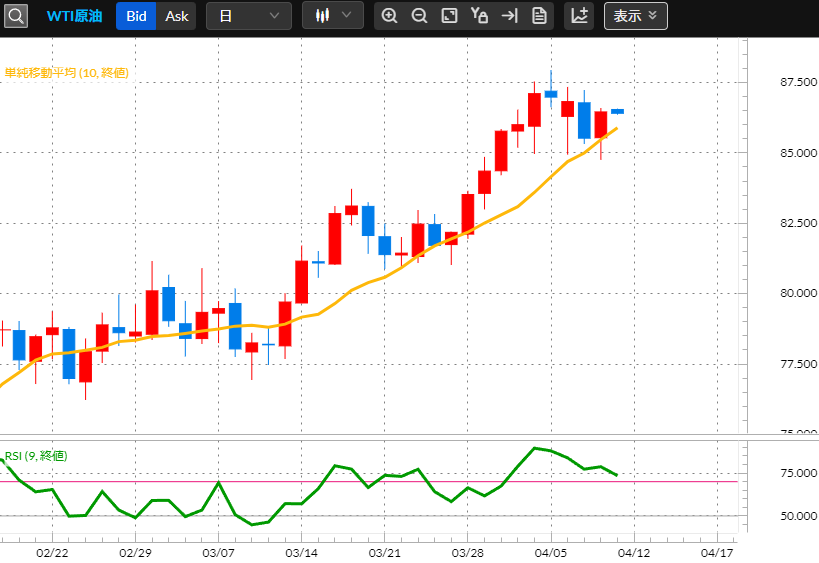Viewport: 819px width, 563px height.
Task: Select the 単純移動平均 (10, 終値) indicator label
Action: click(66, 73)
